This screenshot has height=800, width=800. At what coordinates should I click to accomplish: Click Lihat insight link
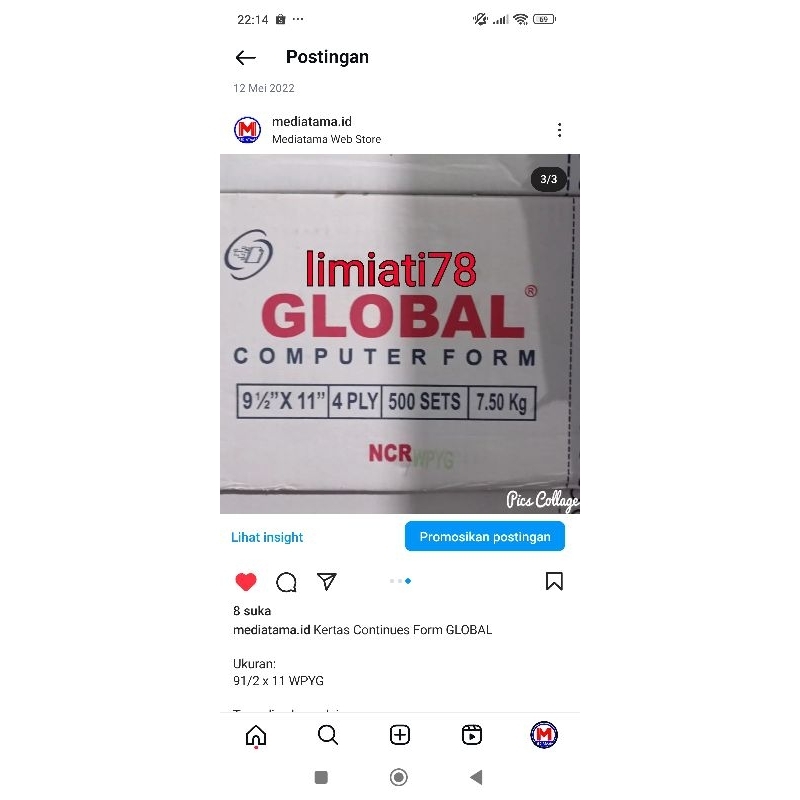coord(267,537)
